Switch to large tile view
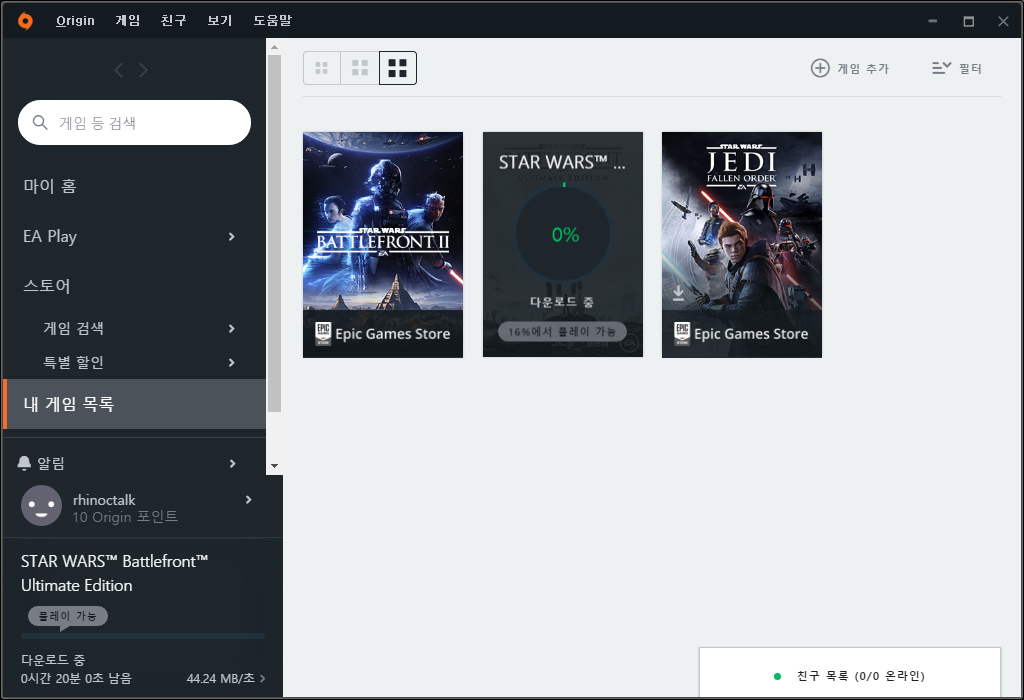This screenshot has height=700, width=1024. (398, 68)
